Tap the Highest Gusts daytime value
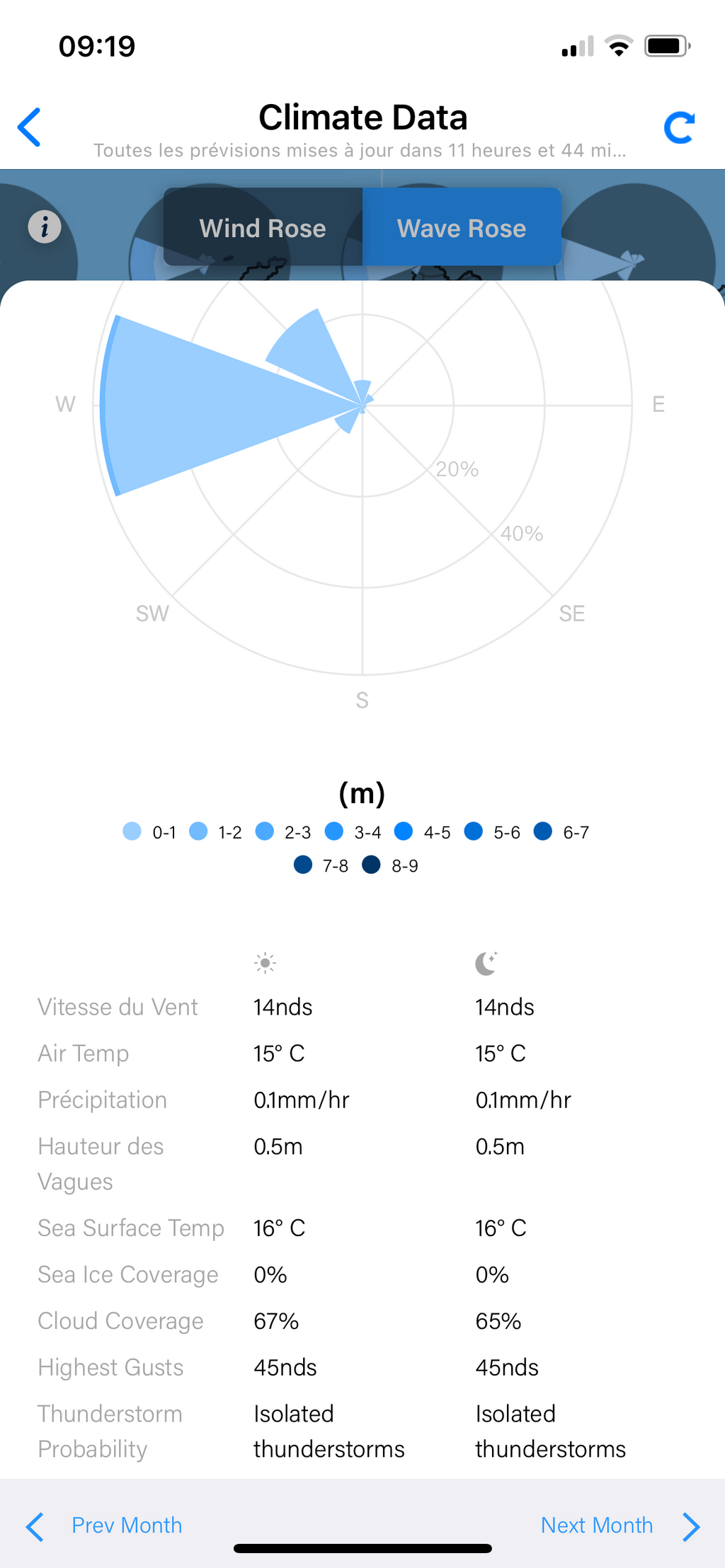This screenshot has height=1568, width=725. click(x=285, y=1367)
